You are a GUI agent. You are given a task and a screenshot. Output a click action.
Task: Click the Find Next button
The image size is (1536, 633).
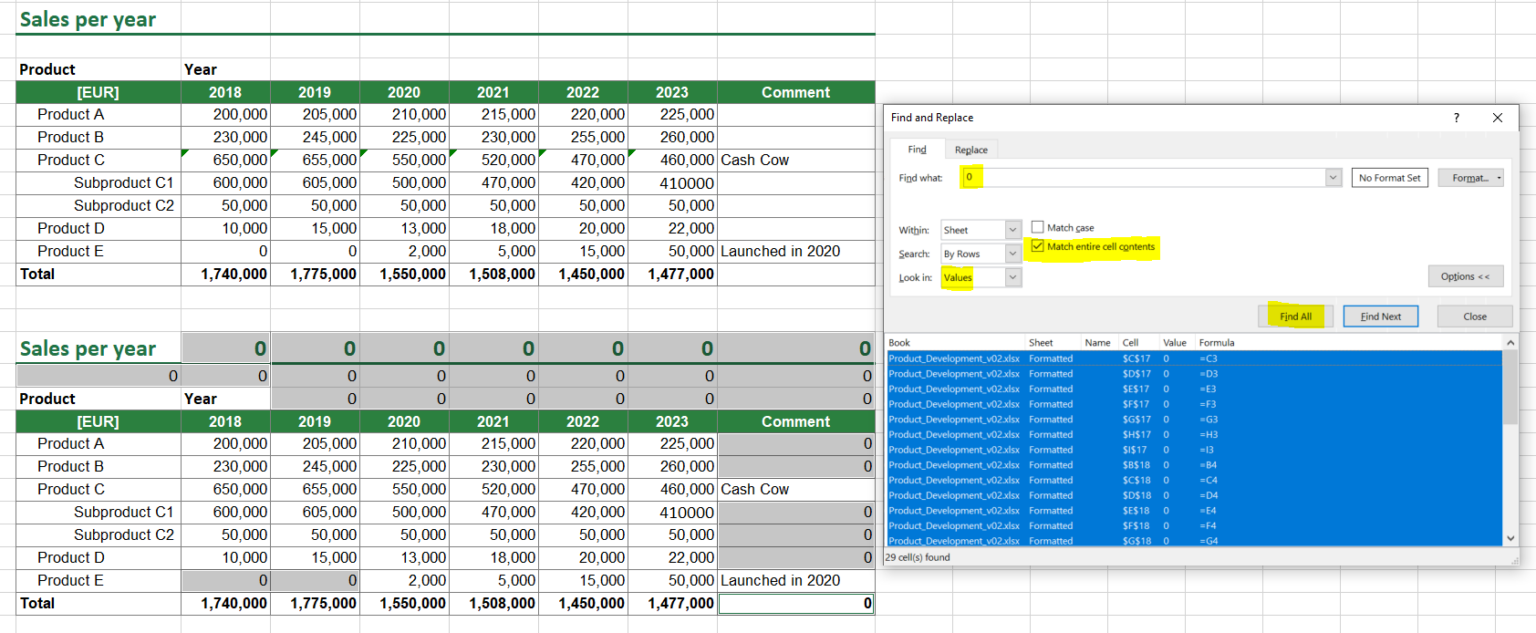(1381, 315)
